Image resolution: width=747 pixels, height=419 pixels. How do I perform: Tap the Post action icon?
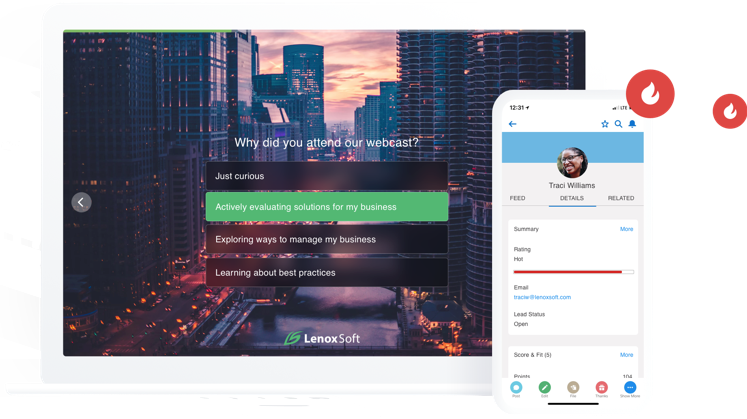click(x=516, y=387)
